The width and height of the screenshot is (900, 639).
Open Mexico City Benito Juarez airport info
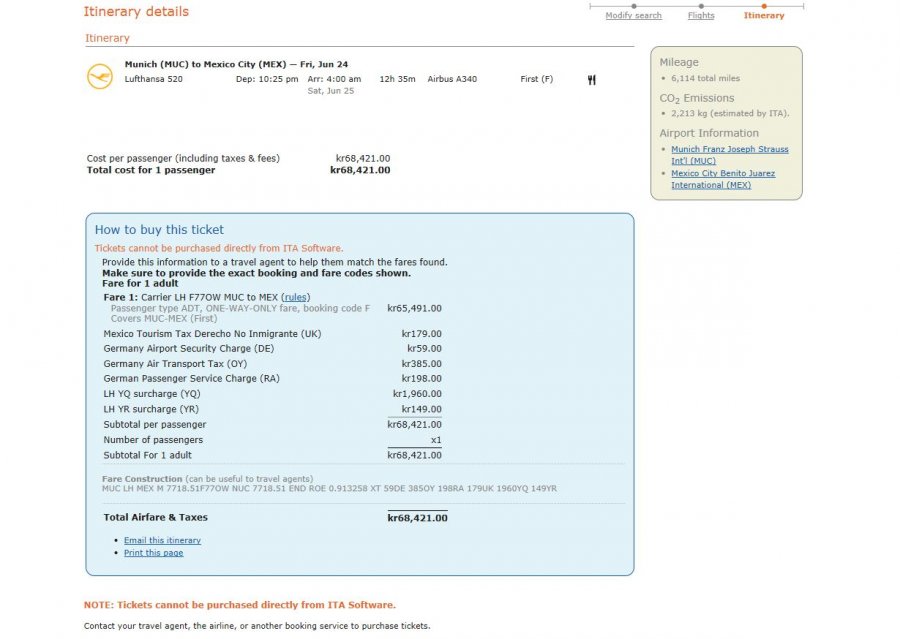pyautogui.click(x=722, y=179)
